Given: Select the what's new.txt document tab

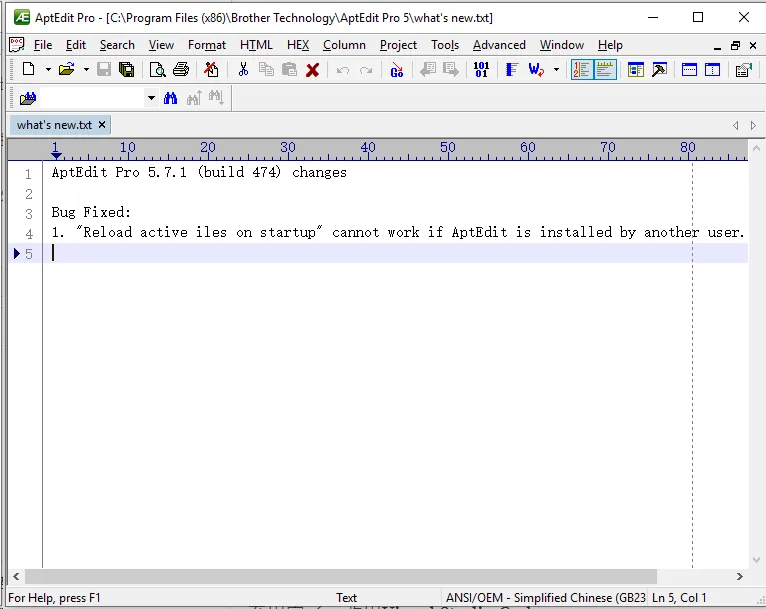Looking at the screenshot, I should pos(54,125).
